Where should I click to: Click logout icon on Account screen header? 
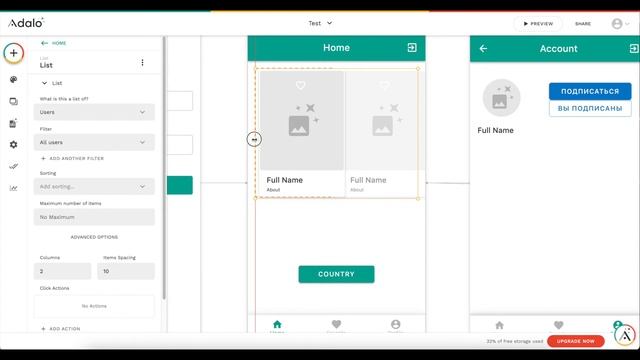coord(634,49)
